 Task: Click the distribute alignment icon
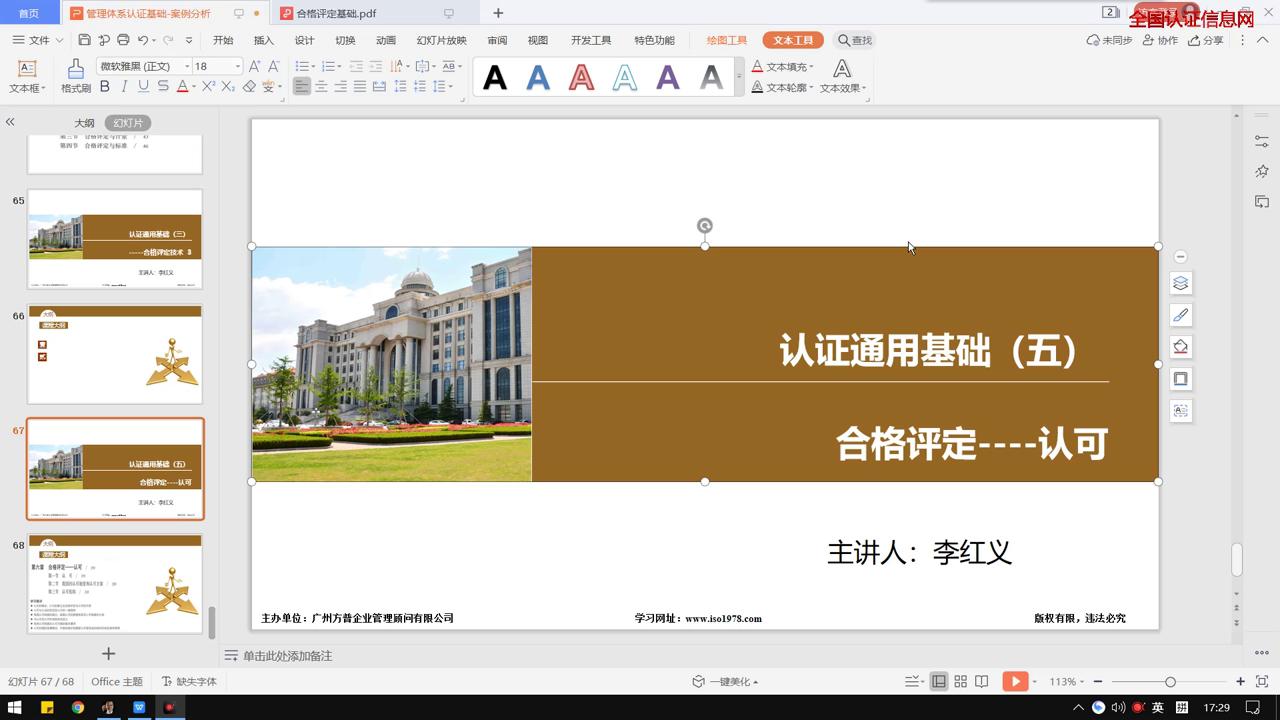click(379, 87)
